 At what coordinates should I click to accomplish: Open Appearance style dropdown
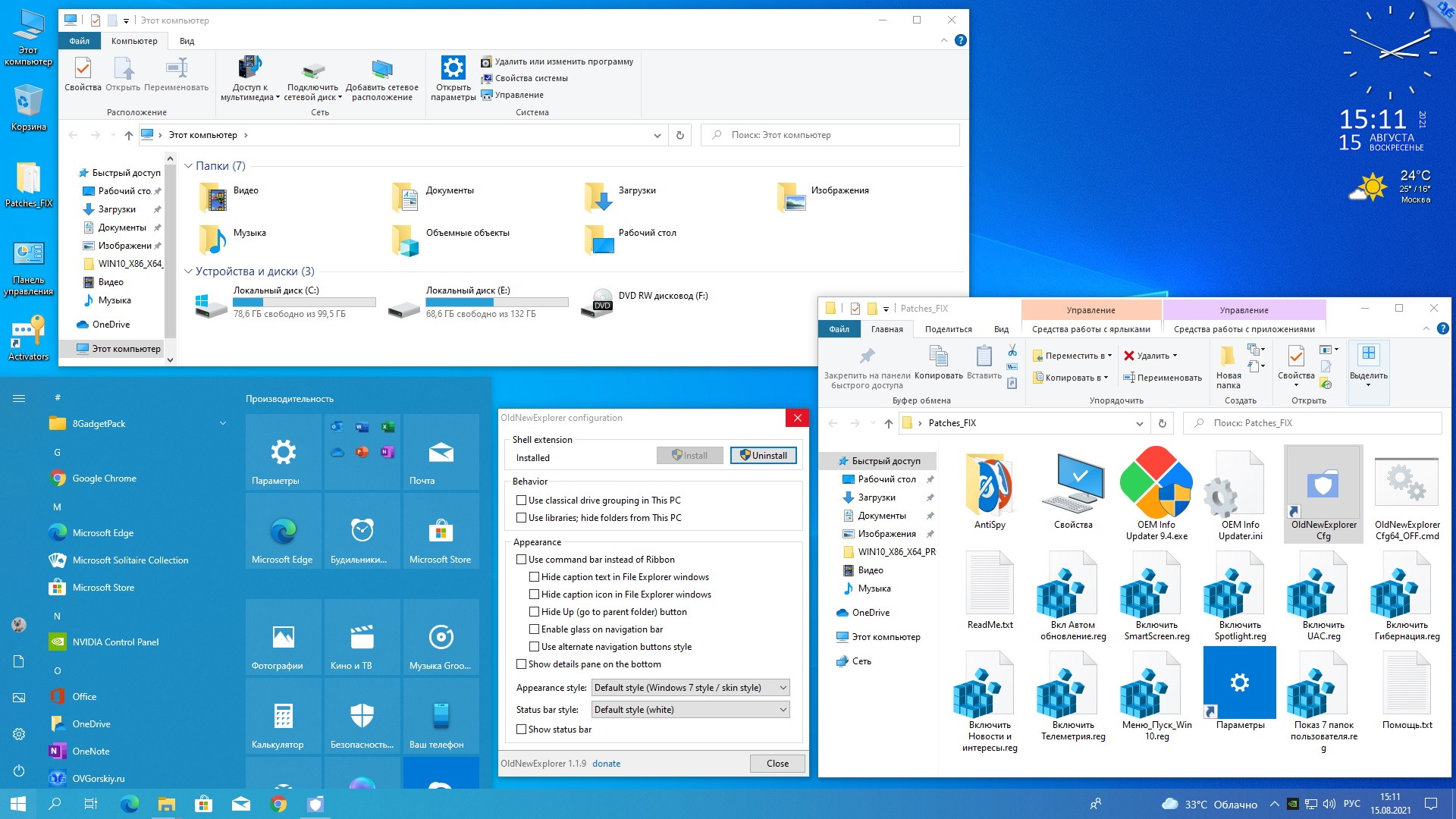click(x=690, y=688)
